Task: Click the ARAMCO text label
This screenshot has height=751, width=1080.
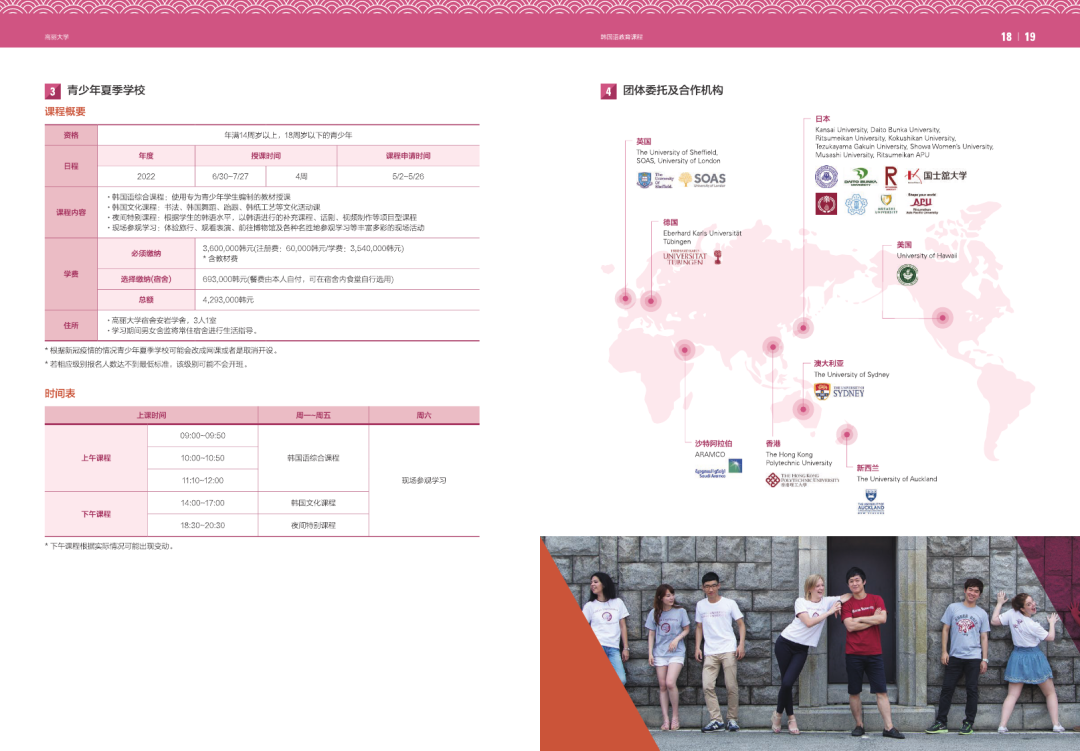Action: point(709,454)
